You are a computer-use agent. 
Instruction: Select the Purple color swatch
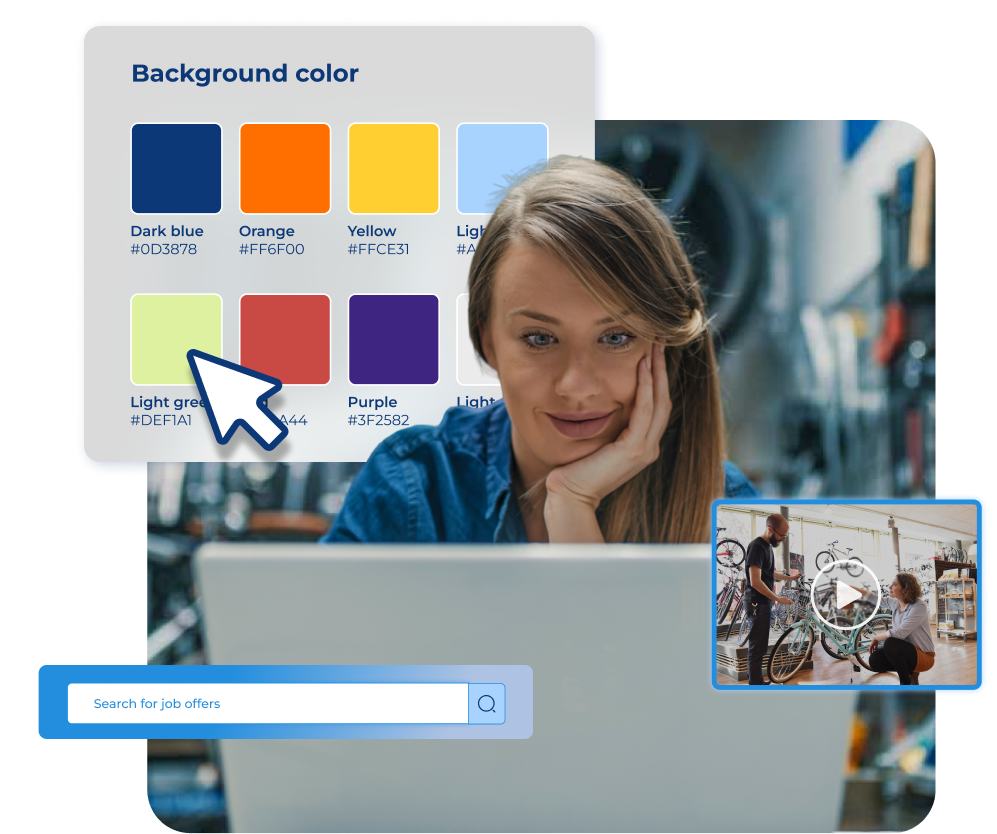pos(393,339)
